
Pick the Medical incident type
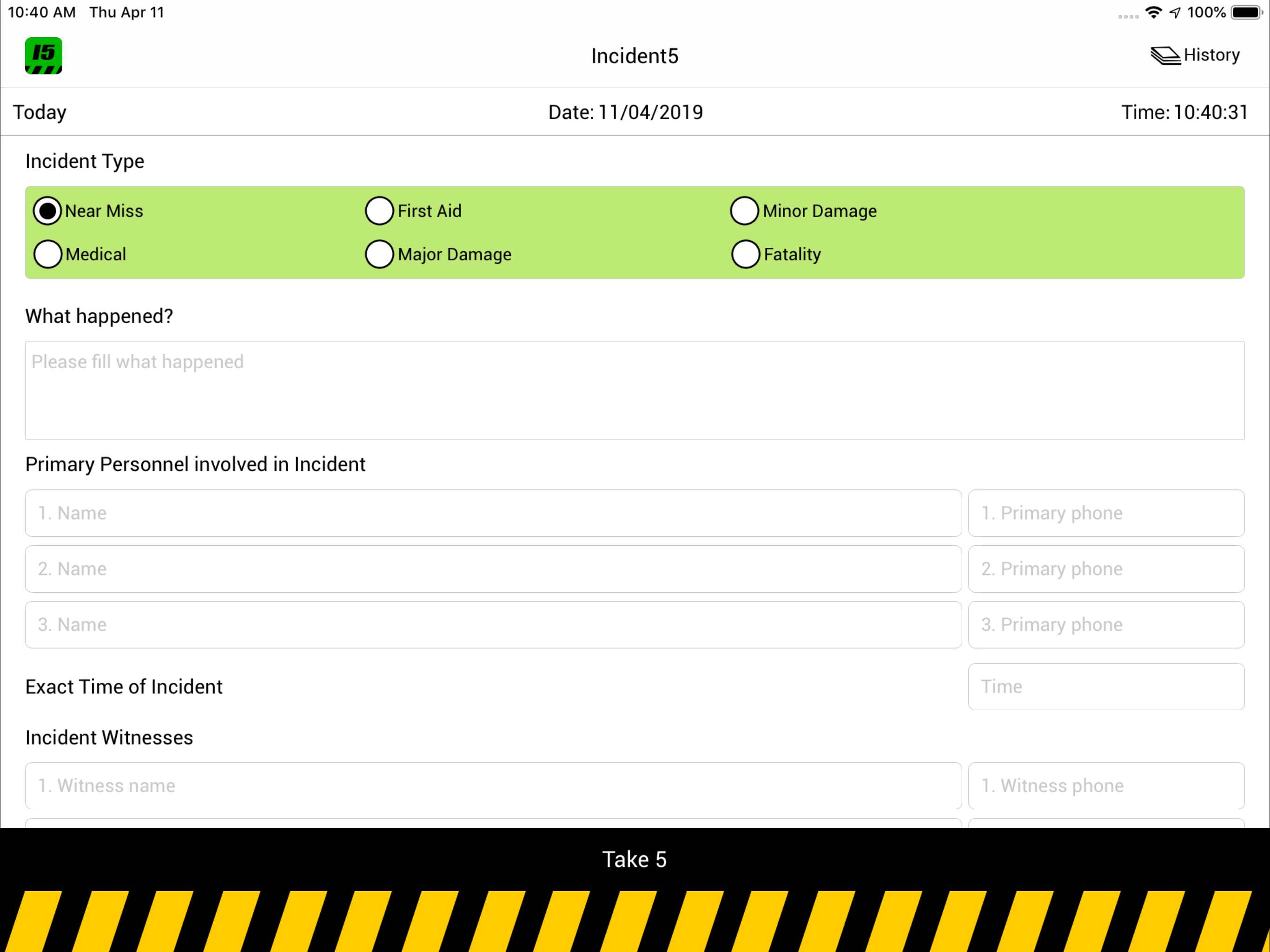(x=48, y=254)
